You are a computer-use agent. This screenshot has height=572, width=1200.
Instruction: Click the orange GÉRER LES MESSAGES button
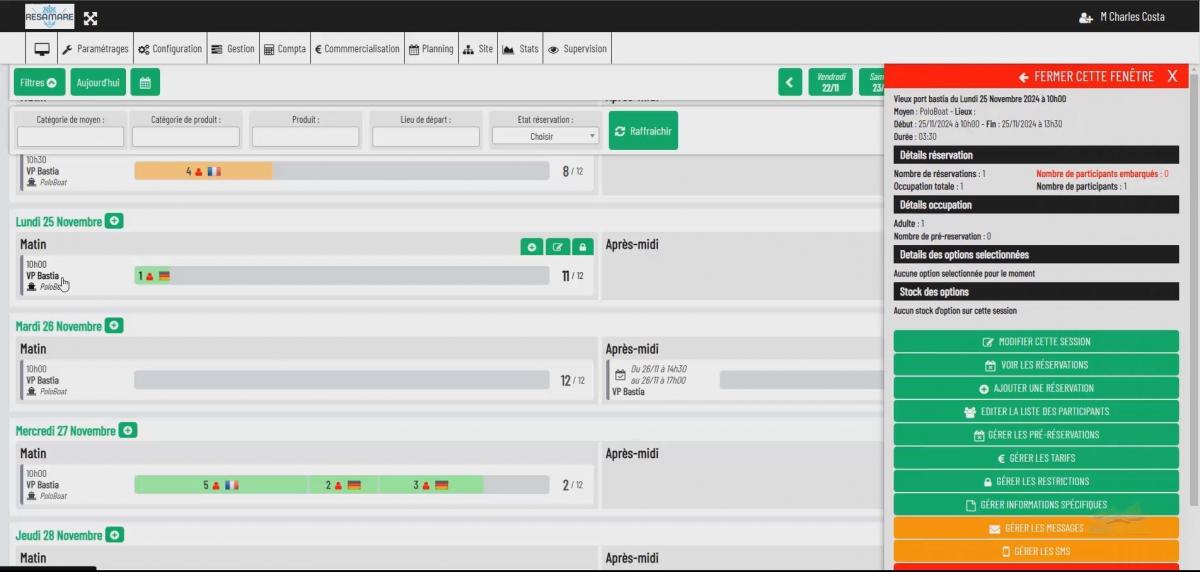pyautogui.click(x=1036, y=528)
